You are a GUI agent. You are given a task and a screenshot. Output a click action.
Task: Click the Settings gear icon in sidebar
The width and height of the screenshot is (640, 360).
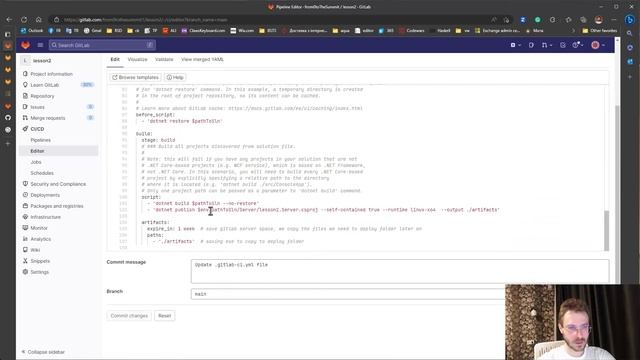[x=25, y=272]
